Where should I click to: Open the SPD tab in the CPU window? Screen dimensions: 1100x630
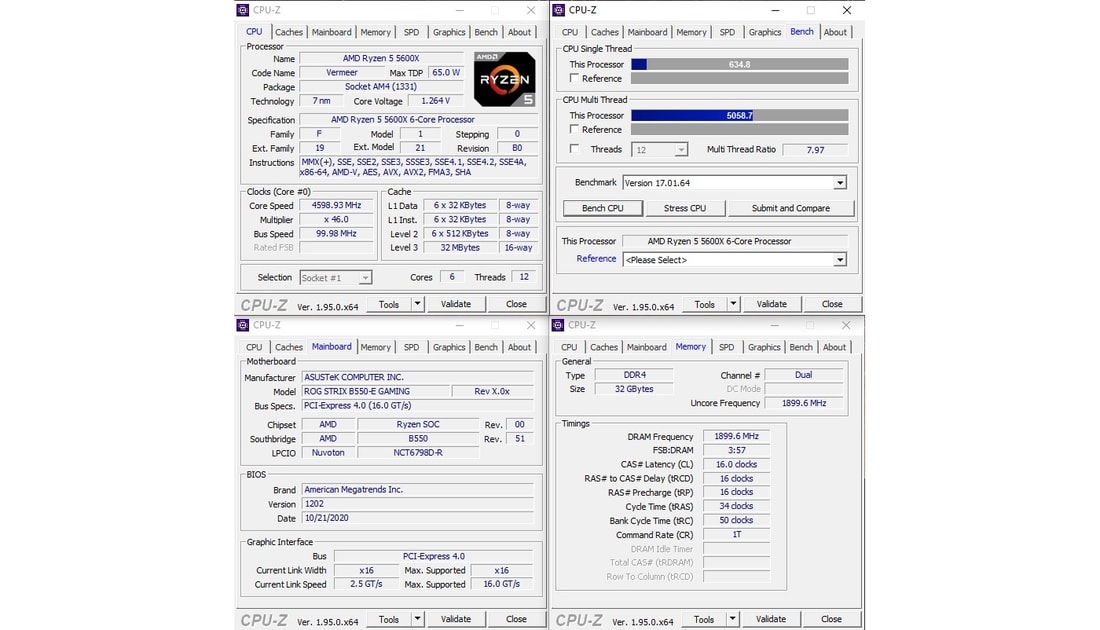click(412, 32)
